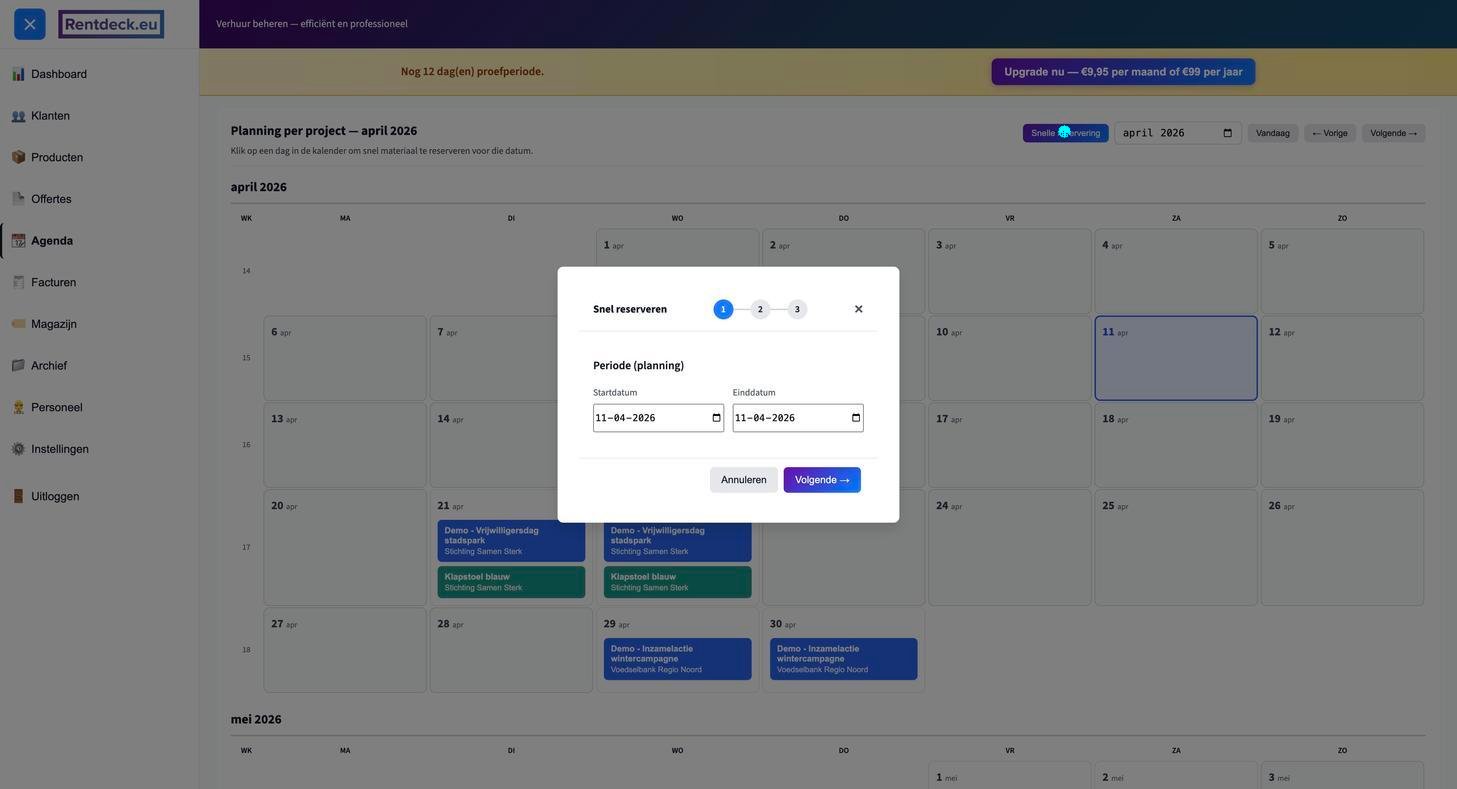Close the Snel reserveren dialog
1457x789 pixels.
[x=858, y=309]
